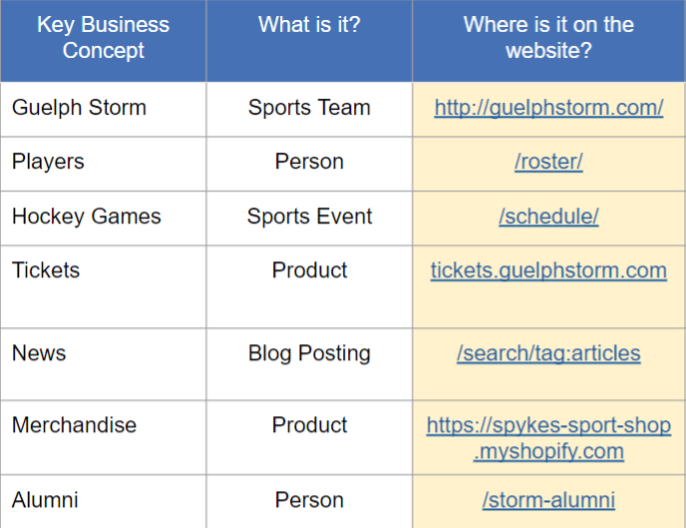Select the "Where is it on the website?" header
The image size is (686, 528).
point(548,38)
